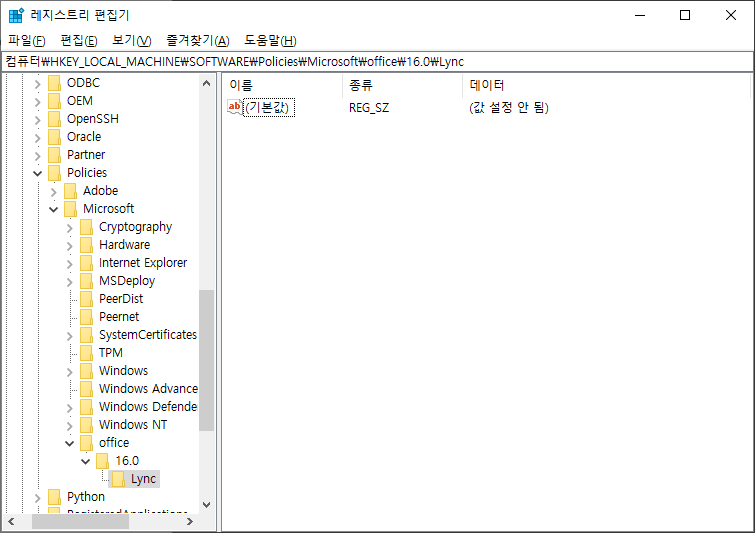Click the Policies folder icon
Screen dimensions: 755x533
(x=54, y=173)
